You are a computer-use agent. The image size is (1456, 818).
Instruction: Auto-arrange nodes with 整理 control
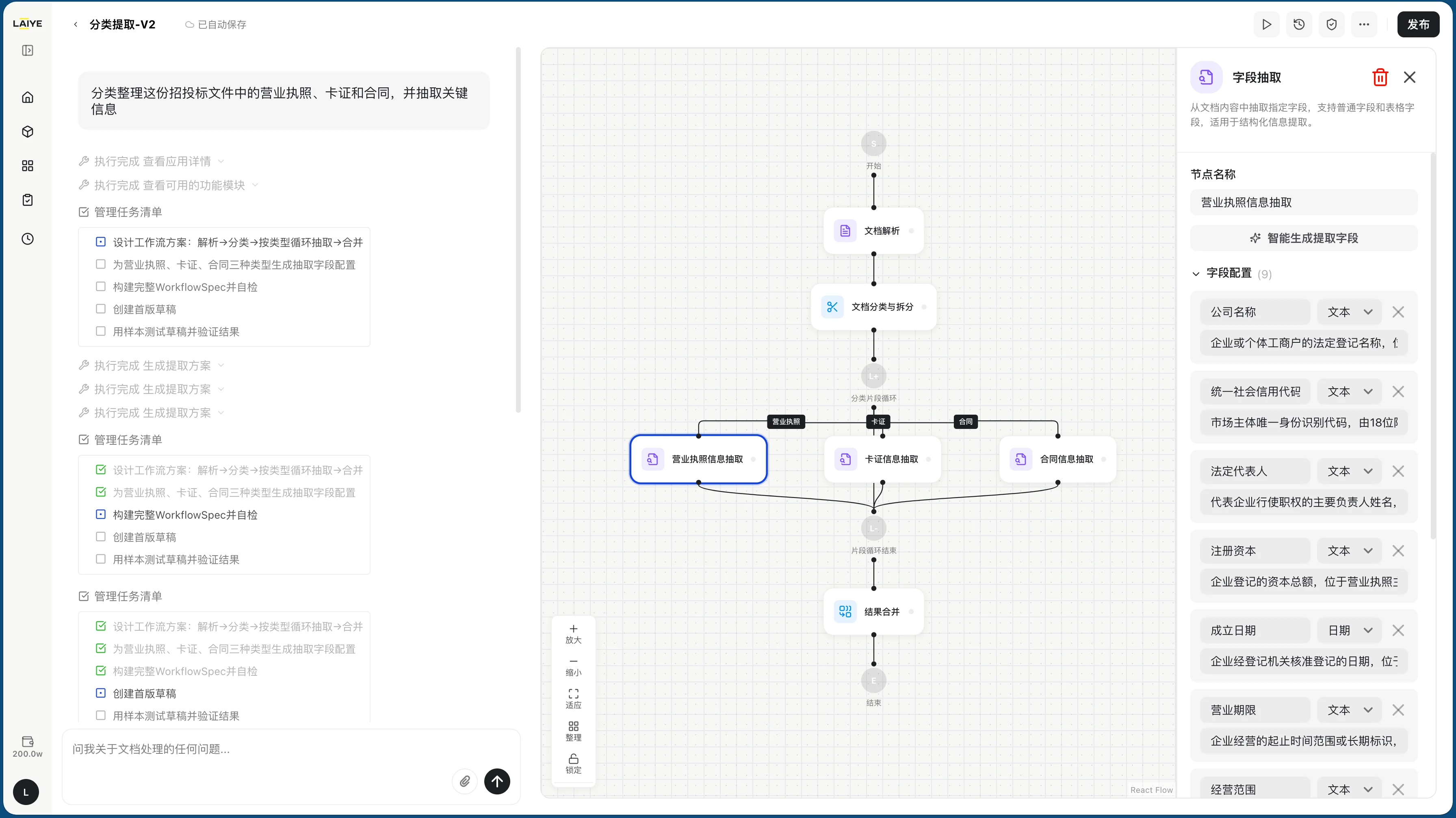(x=573, y=731)
